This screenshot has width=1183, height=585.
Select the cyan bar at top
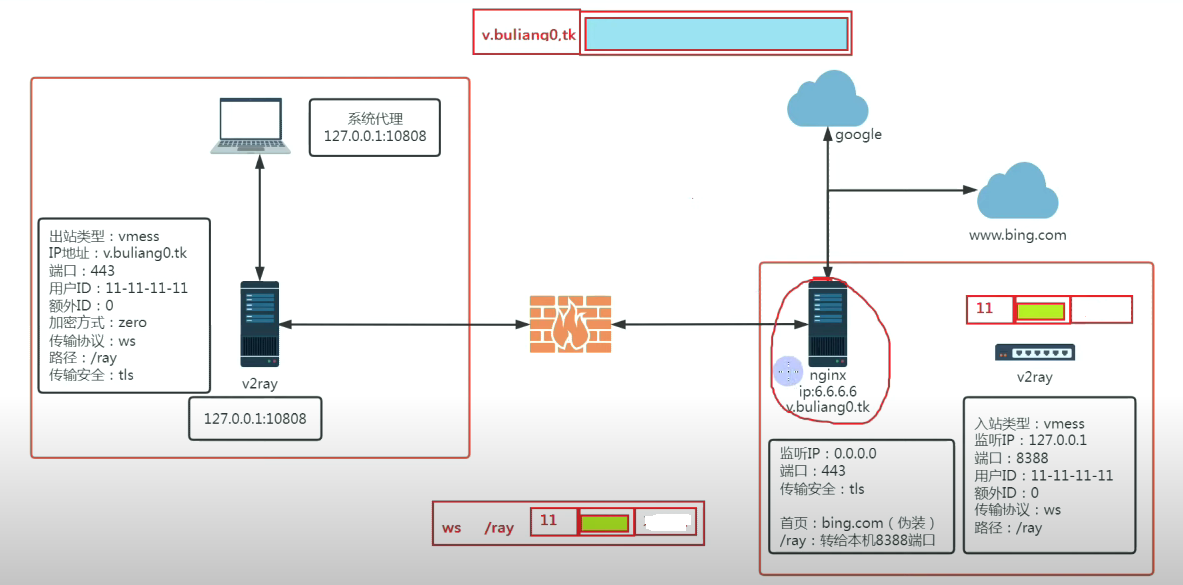click(x=716, y=35)
